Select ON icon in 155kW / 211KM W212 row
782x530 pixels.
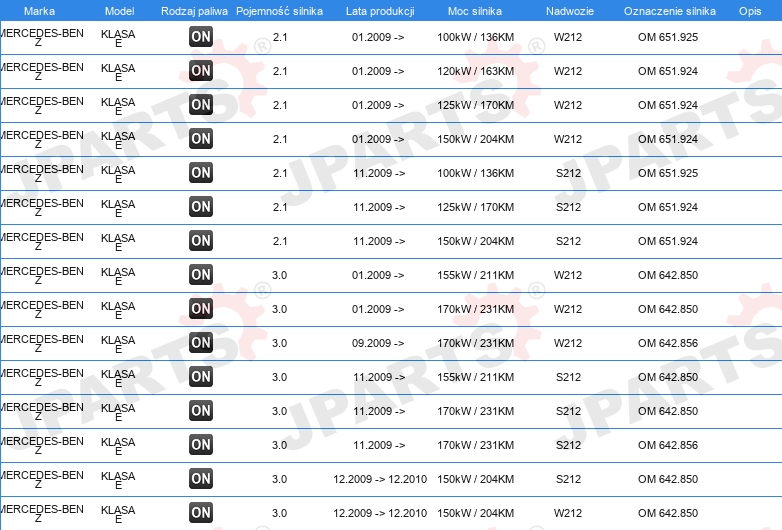pos(201,274)
